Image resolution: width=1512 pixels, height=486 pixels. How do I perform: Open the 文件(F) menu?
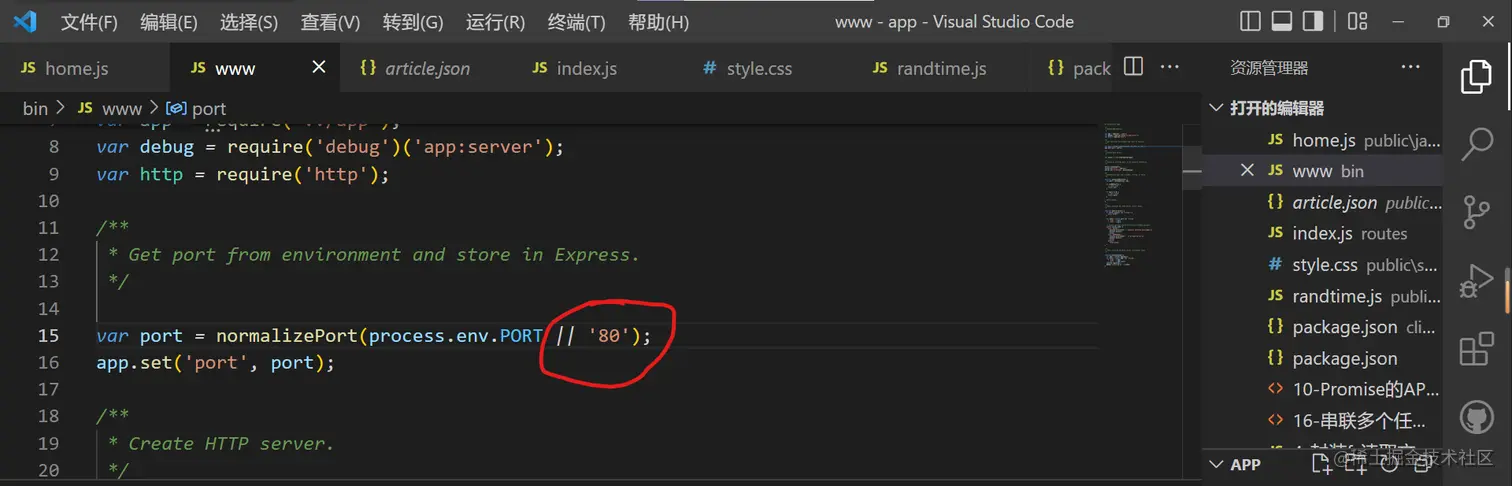(89, 22)
